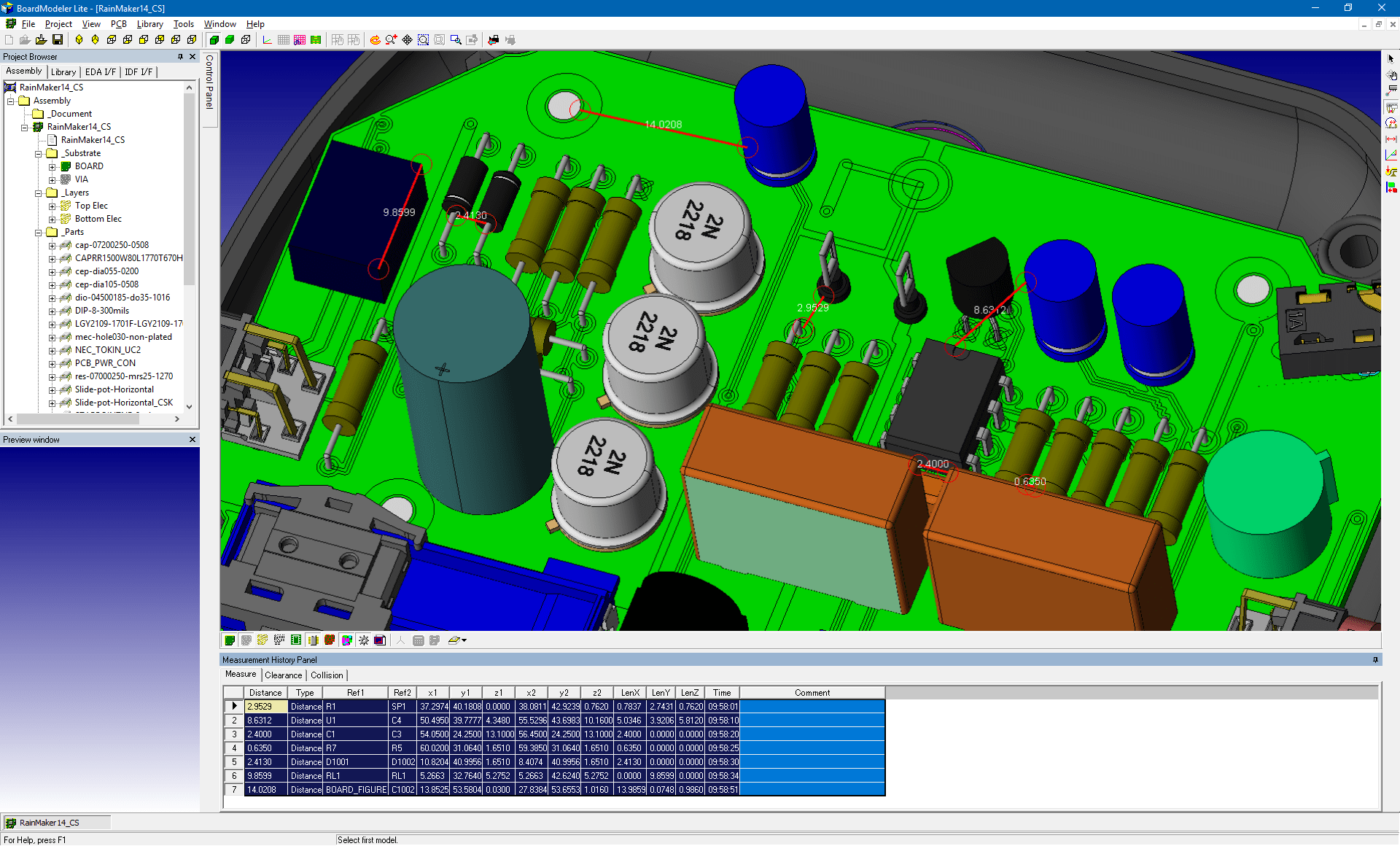
Task: Click the zoom window magnifier icon
Action: (x=456, y=40)
